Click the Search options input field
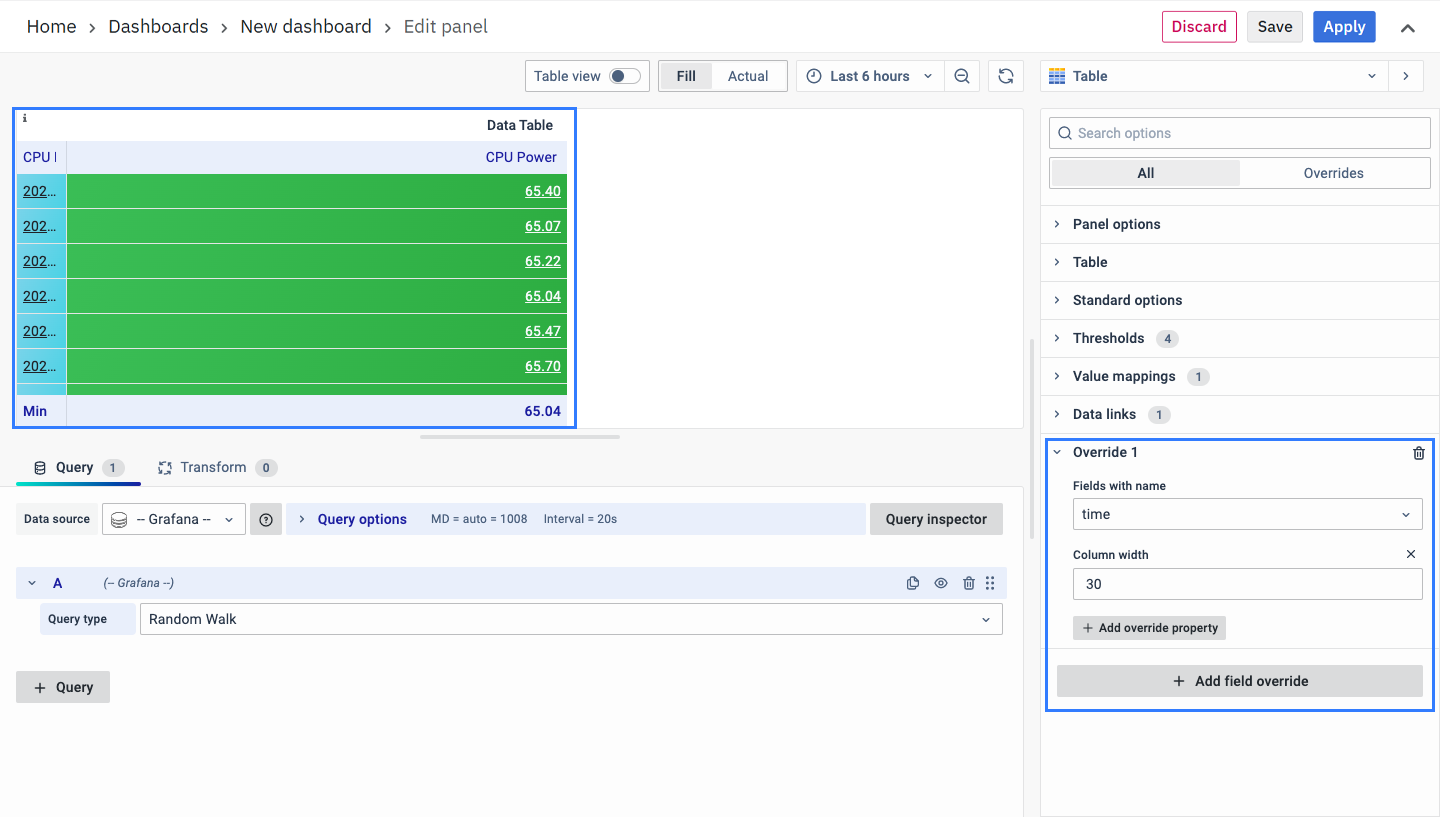This screenshot has height=817, width=1440. point(1240,133)
